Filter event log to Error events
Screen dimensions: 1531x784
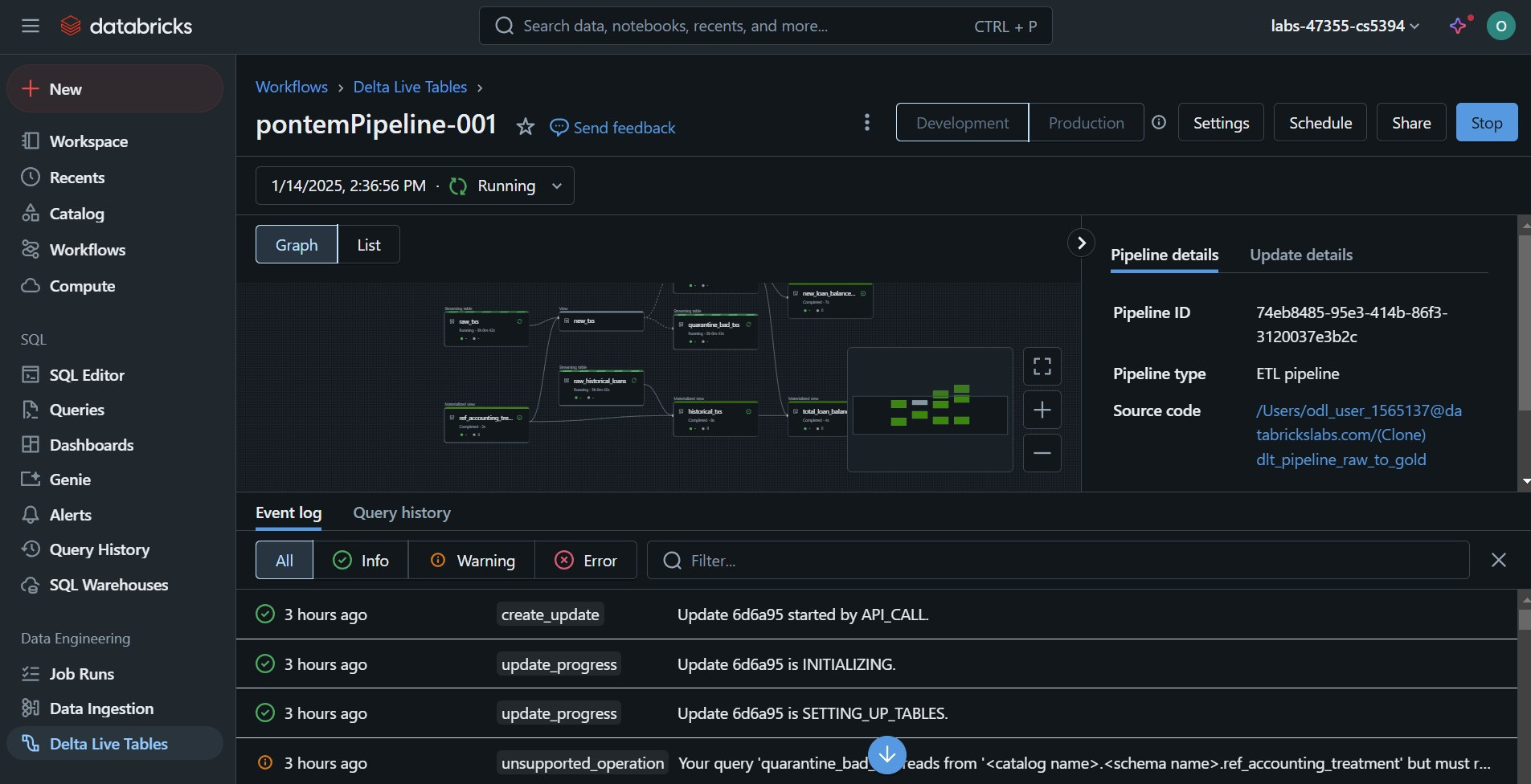tap(586, 561)
